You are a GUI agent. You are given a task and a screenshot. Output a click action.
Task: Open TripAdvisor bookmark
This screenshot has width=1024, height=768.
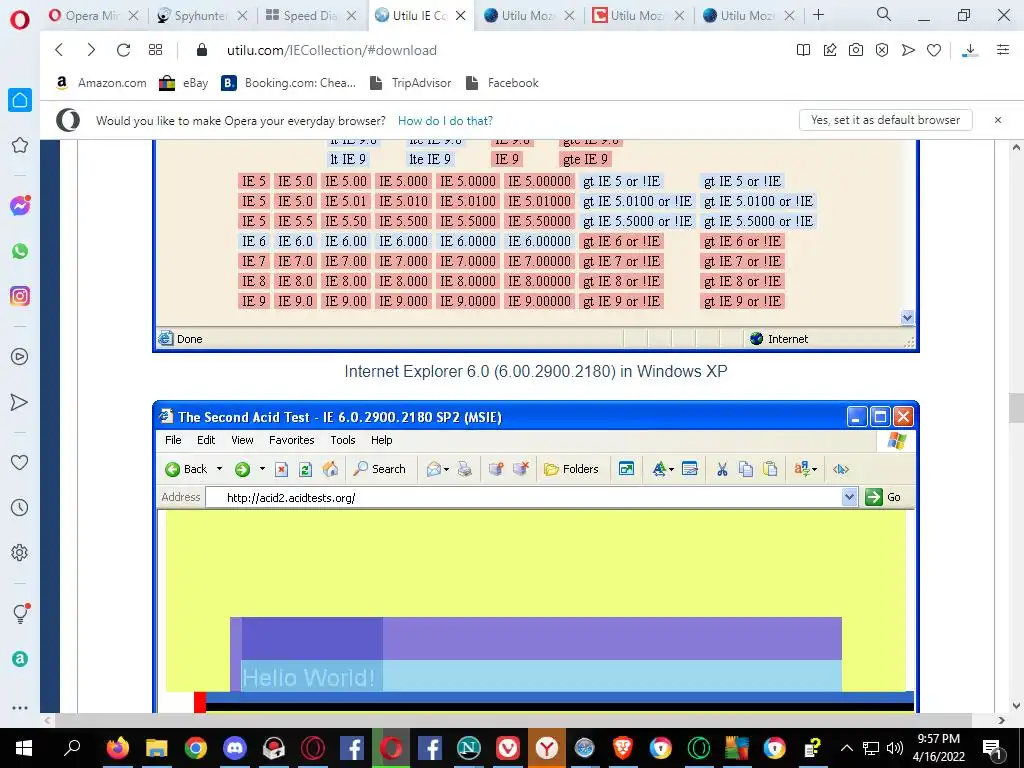(x=411, y=83)
